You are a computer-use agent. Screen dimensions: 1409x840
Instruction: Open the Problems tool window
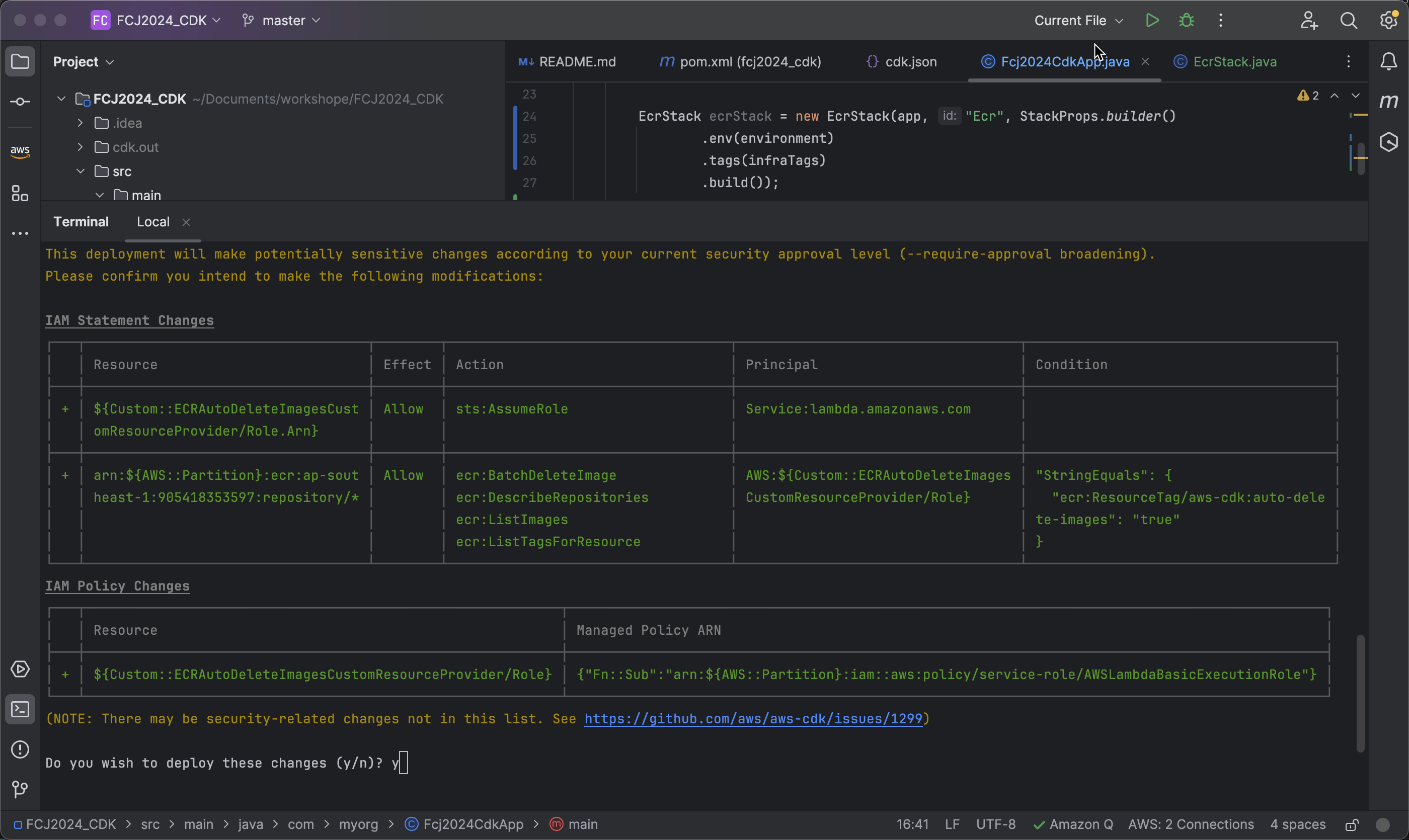tap(21, 749)
